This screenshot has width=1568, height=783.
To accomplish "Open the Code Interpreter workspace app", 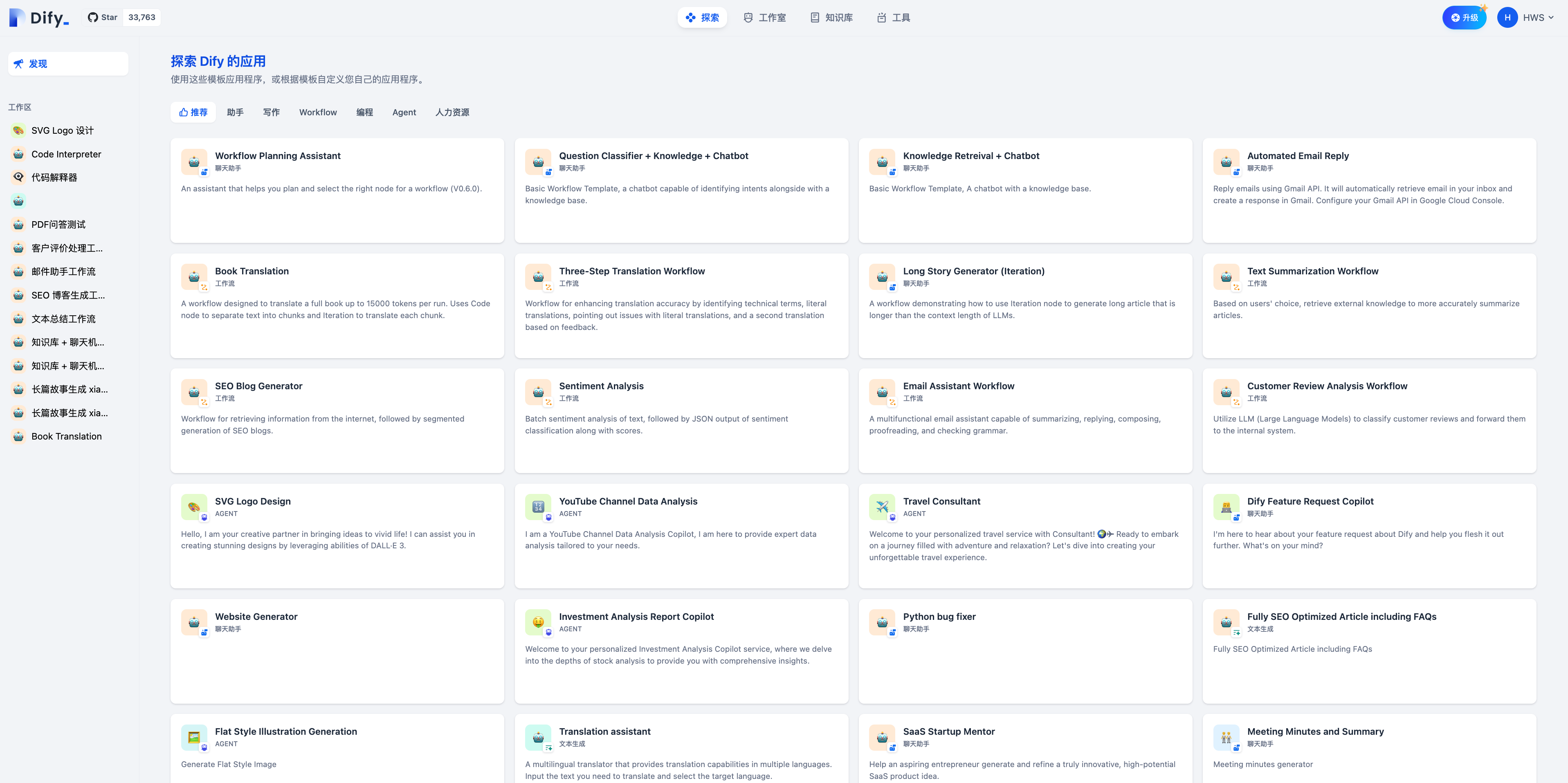I will (66, 154).
